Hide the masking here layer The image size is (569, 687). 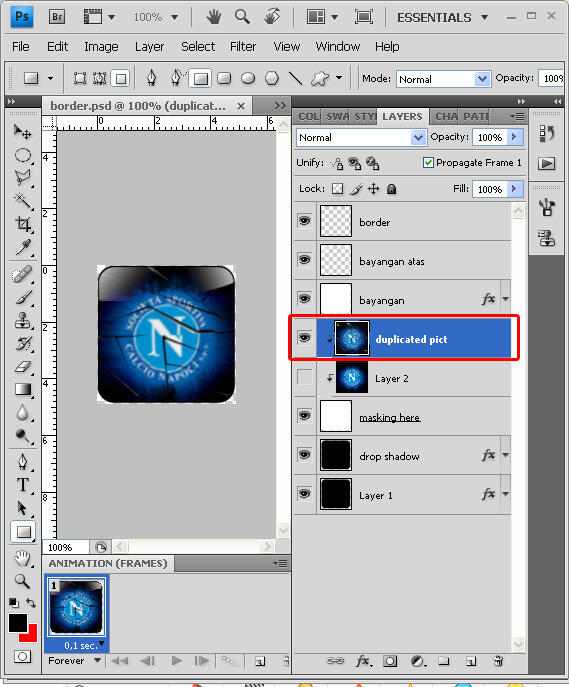304,415
